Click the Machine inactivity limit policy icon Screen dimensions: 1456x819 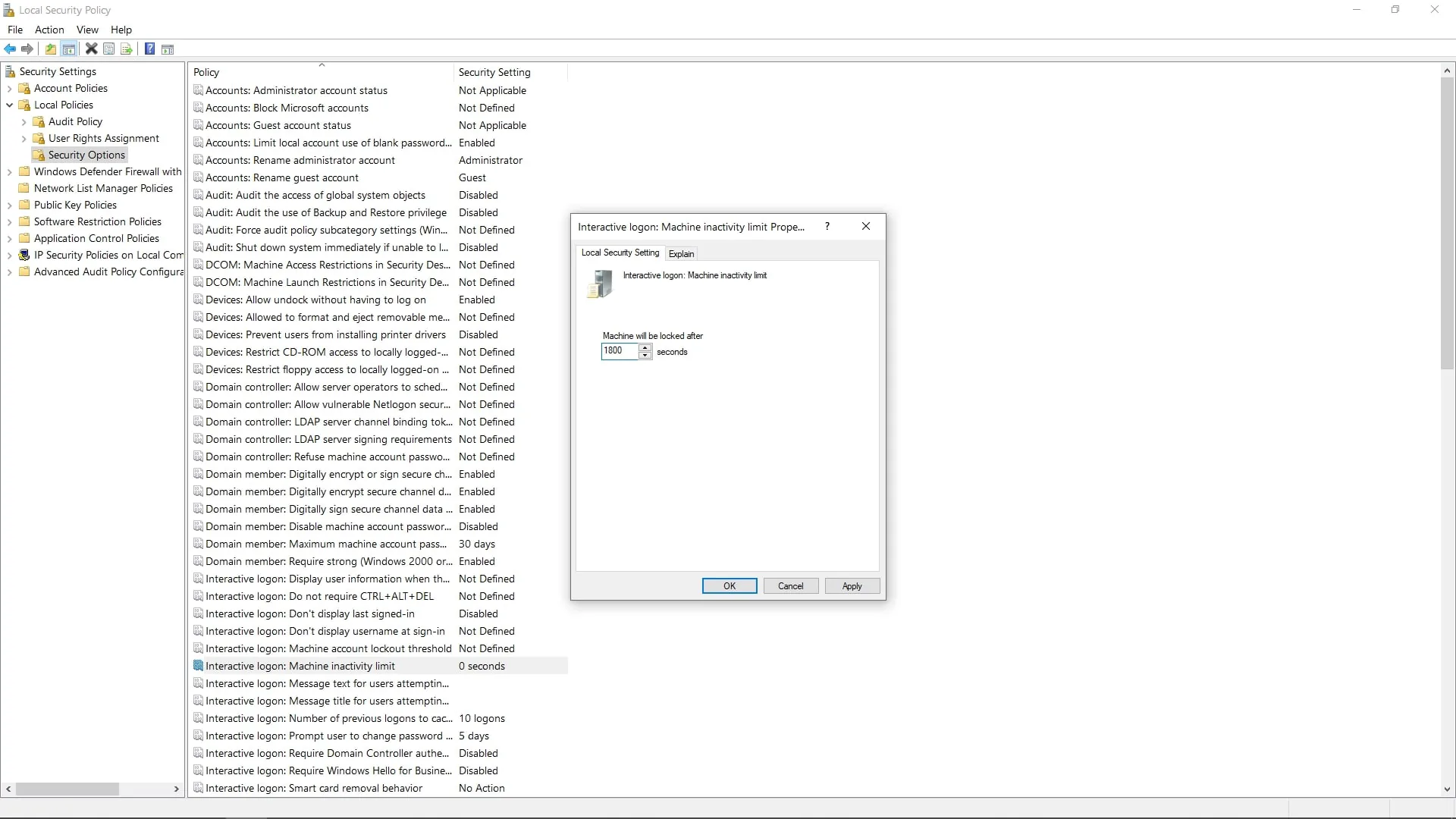coord(199,666)
